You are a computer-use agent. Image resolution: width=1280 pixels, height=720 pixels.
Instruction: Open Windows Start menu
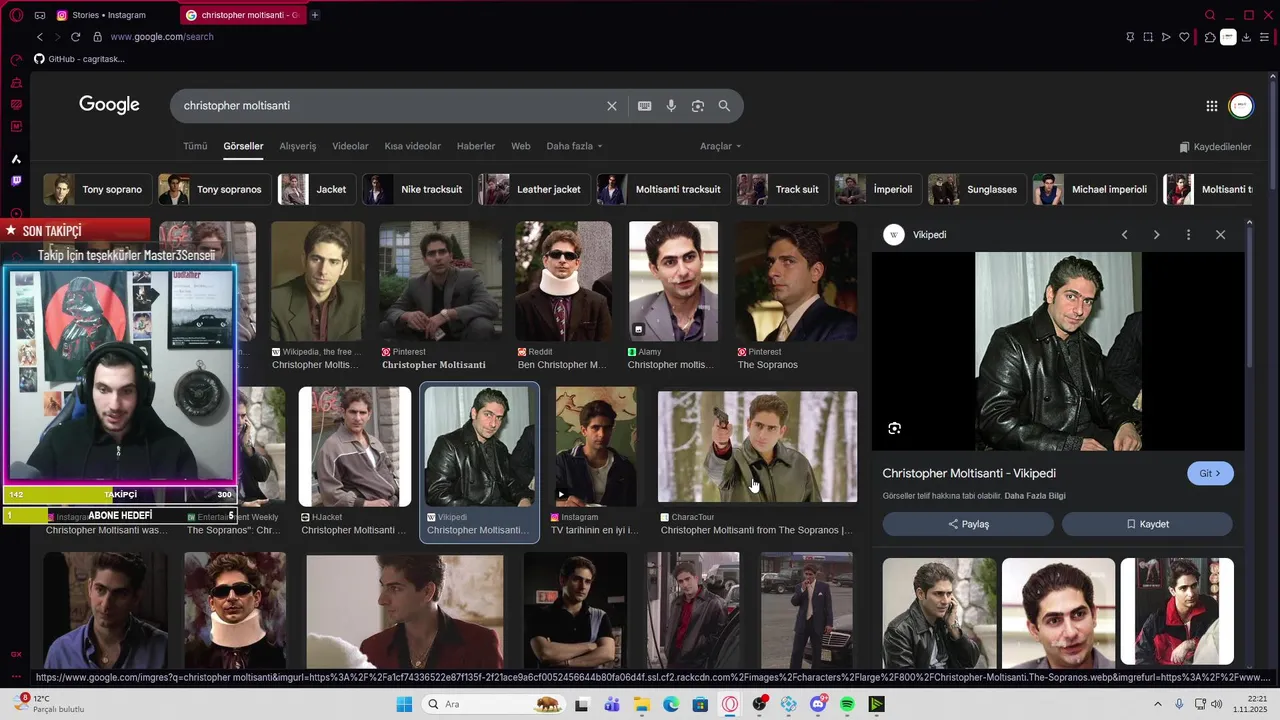click(404, 704)
